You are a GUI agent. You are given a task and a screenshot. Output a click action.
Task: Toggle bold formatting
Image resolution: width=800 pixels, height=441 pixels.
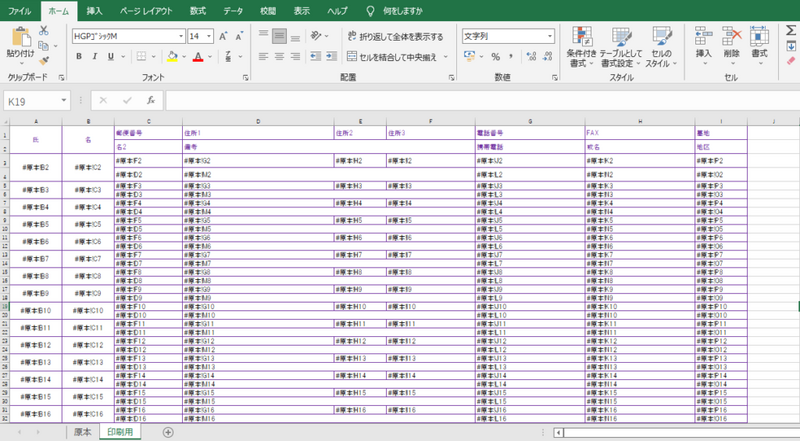pyautogui.click(x=79, y=57)
